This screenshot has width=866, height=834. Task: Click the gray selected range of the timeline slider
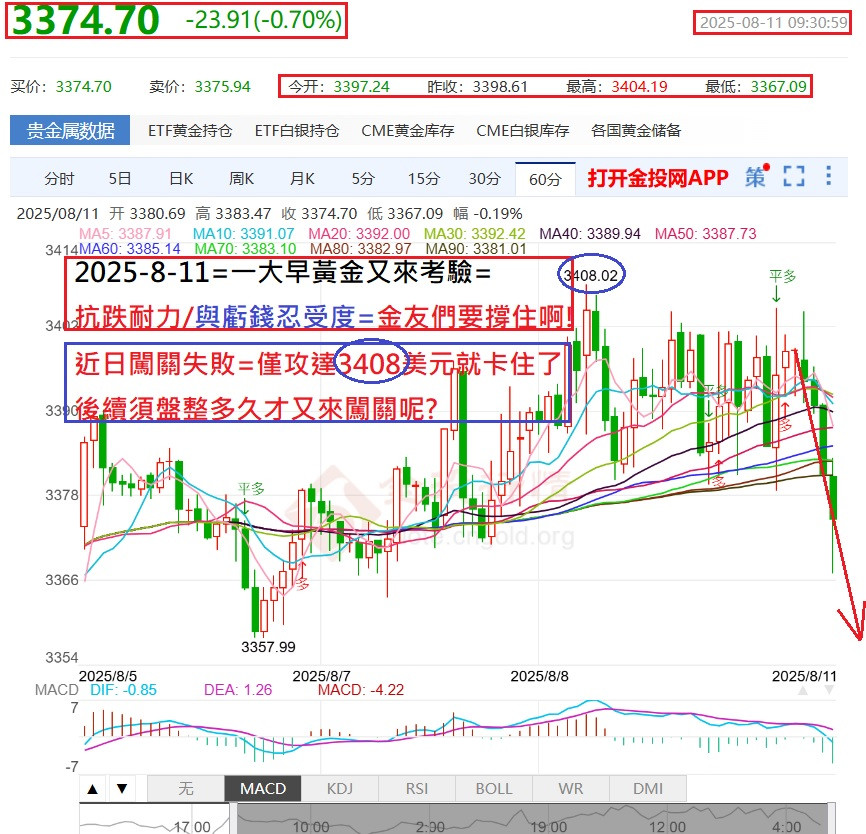click(532, 819)
